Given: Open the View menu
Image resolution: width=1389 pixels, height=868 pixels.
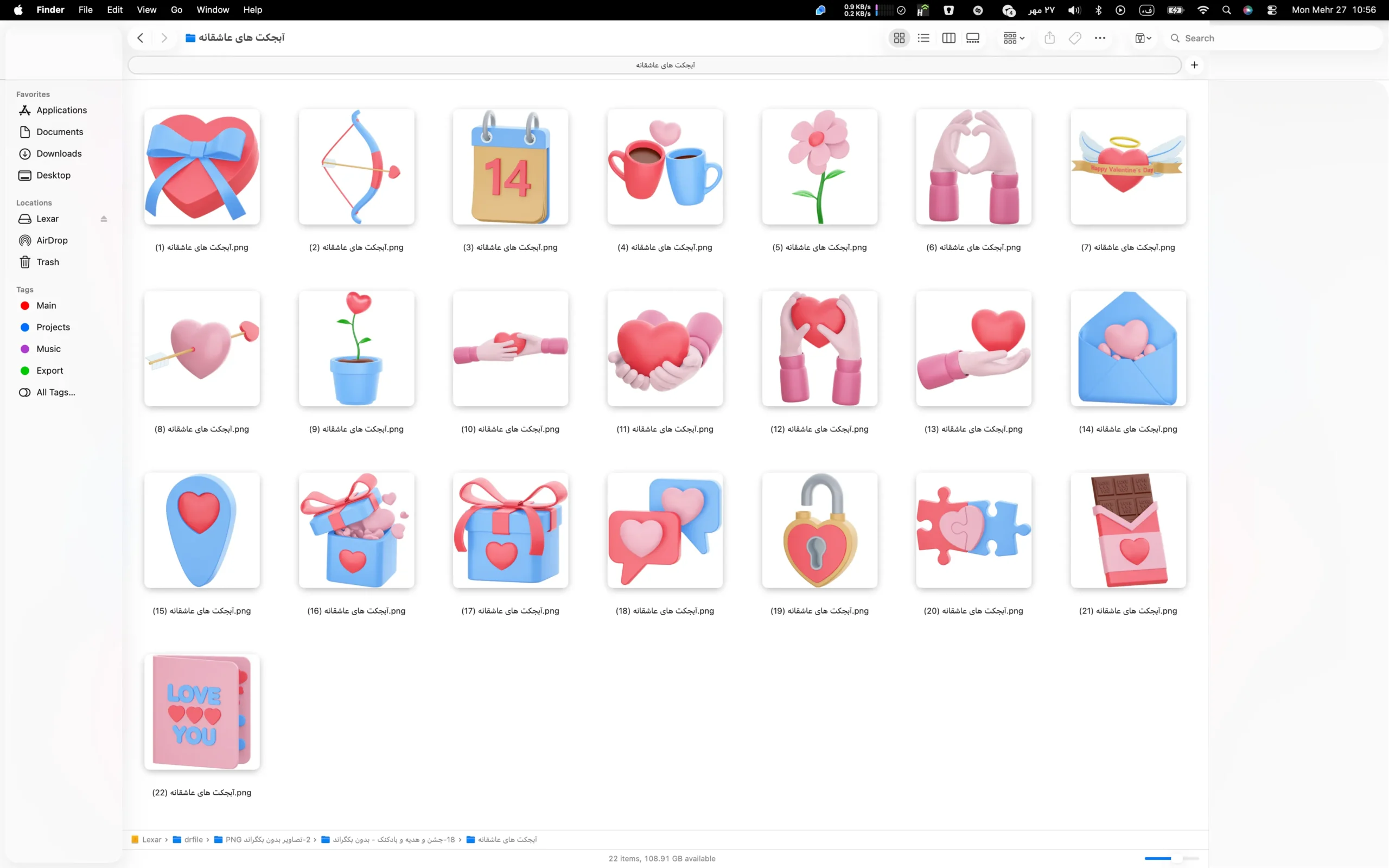Looking at the screenshot, I should [x=146, y=10].
